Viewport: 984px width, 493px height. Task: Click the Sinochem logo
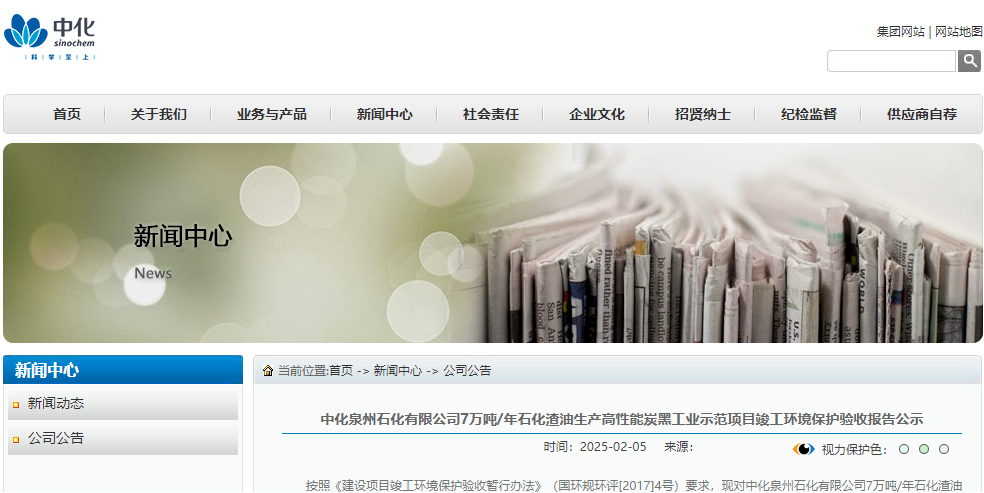pyautogui.click(x=50, y=36)
